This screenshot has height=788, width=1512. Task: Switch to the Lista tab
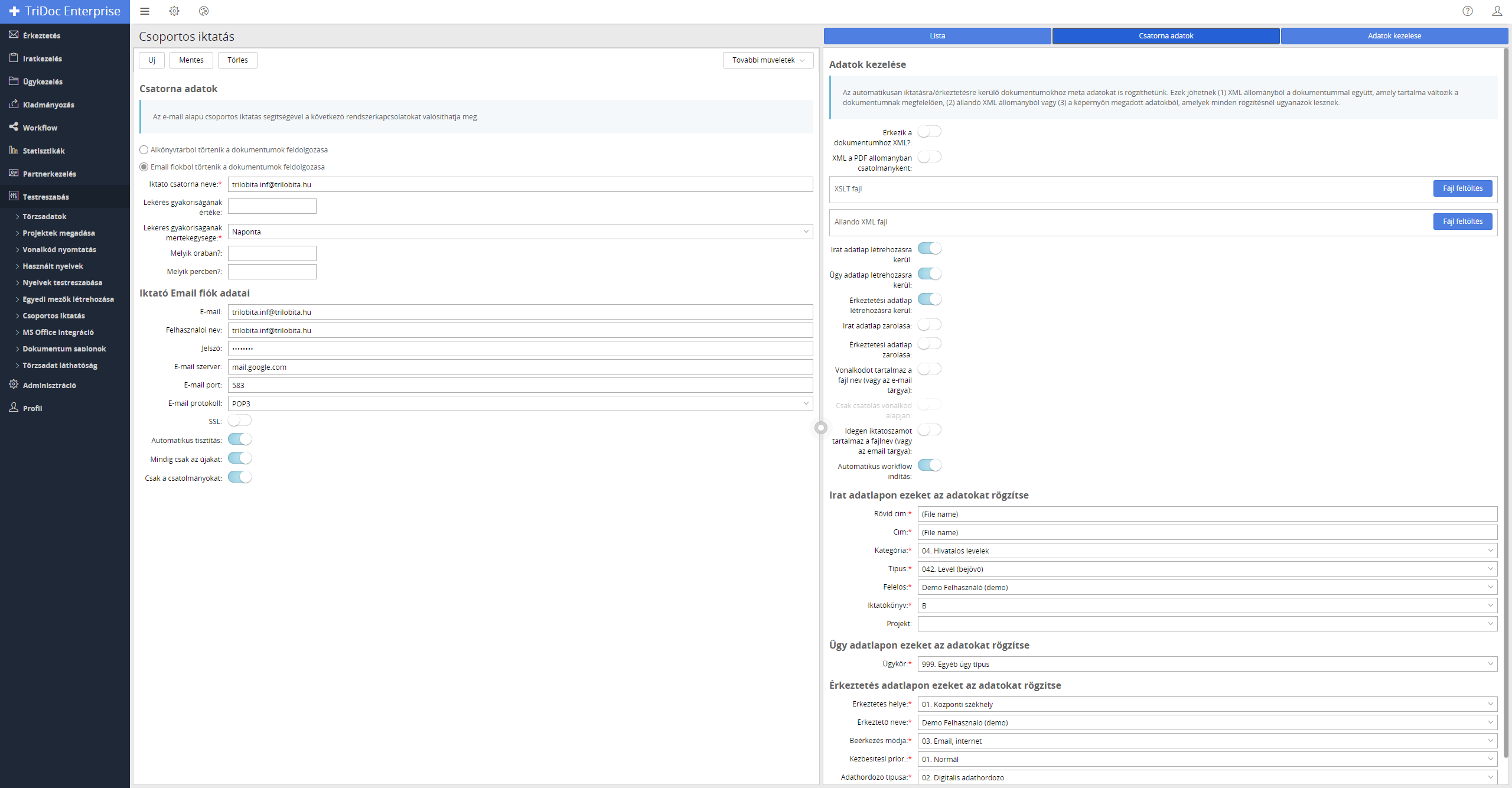coord(937,36)
